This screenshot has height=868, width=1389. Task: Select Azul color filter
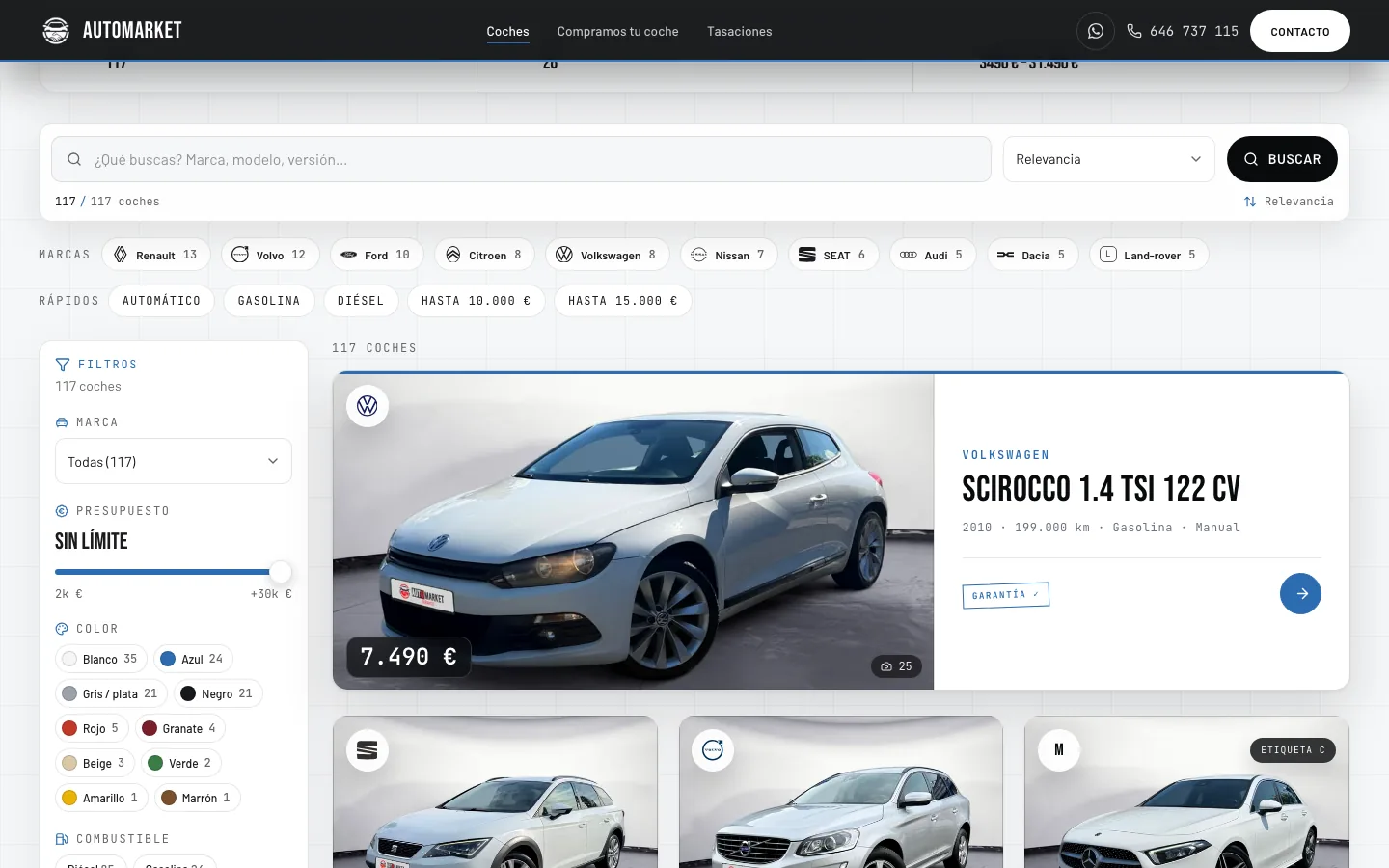(193, 659)
